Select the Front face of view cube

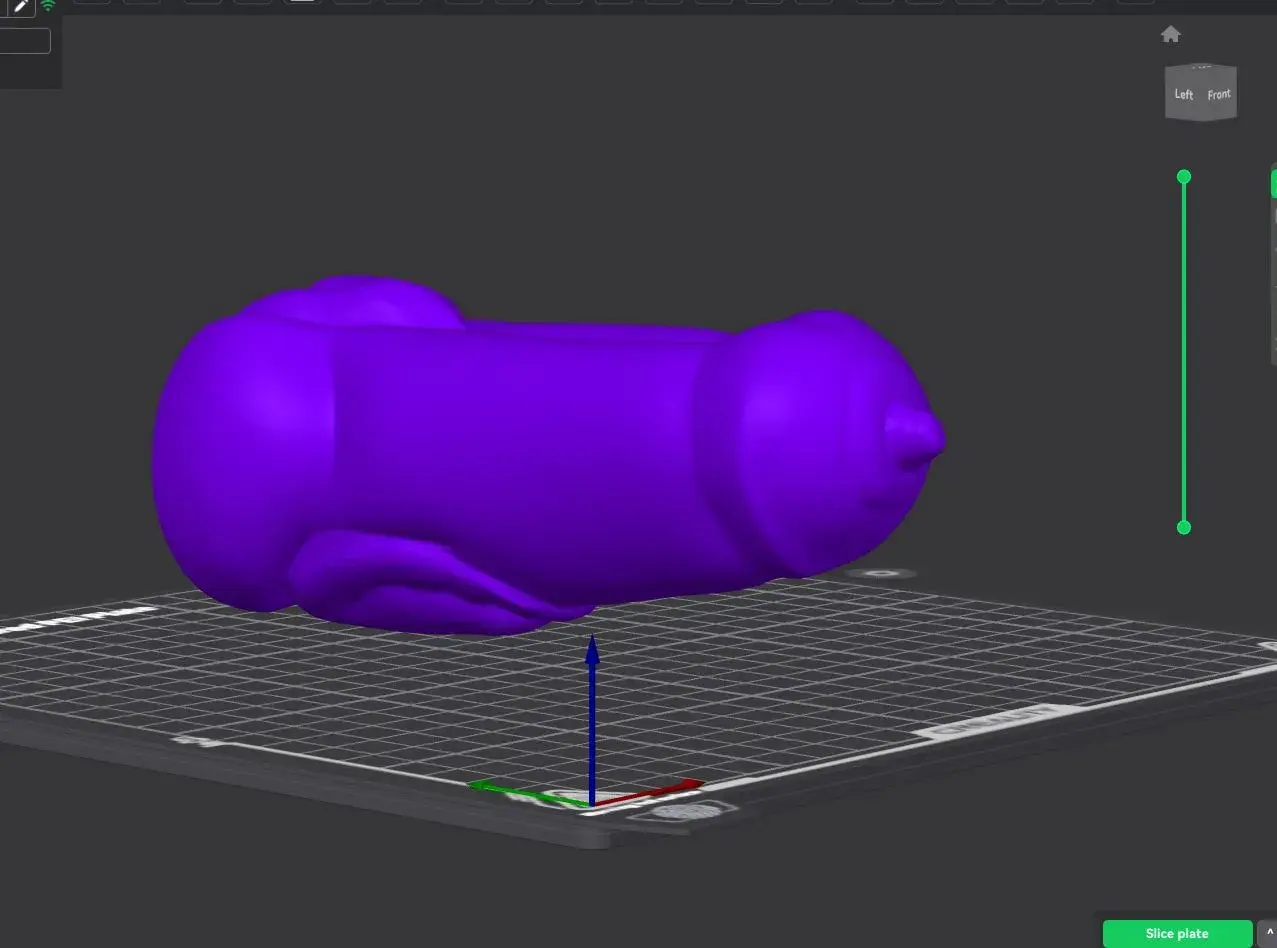(1218, 95)
